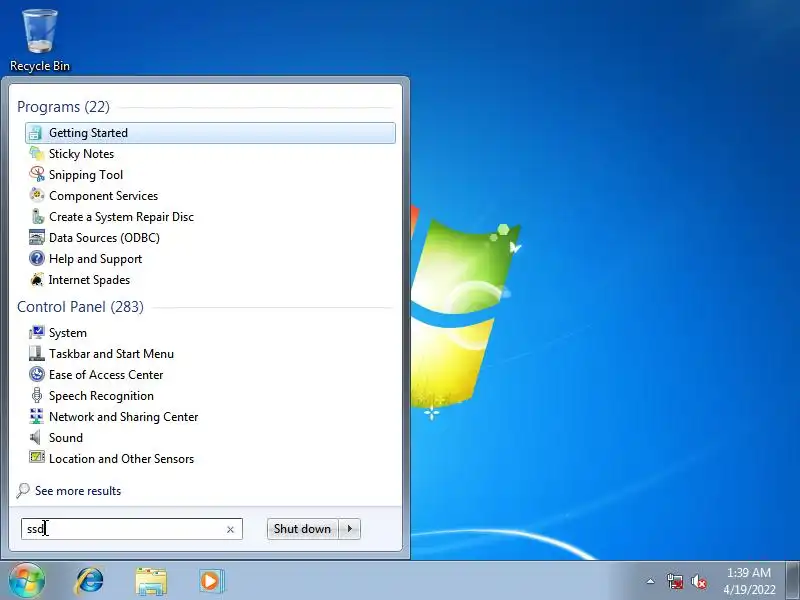Viewport: 800px width, 600px height.
Task: Click the Component Services icon
Action: coord(36,195)
